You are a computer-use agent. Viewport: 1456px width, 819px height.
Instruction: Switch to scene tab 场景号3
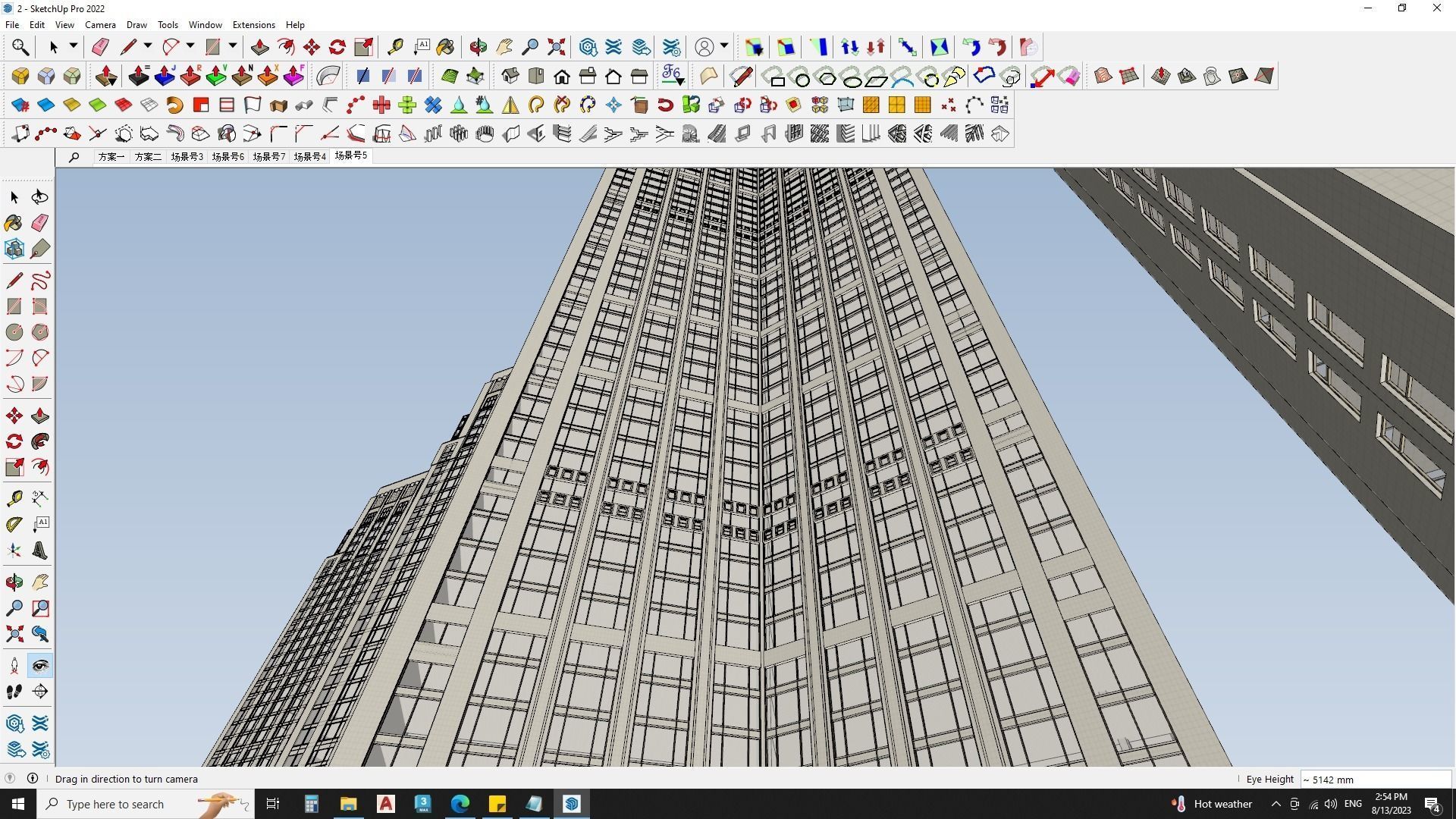187,156
